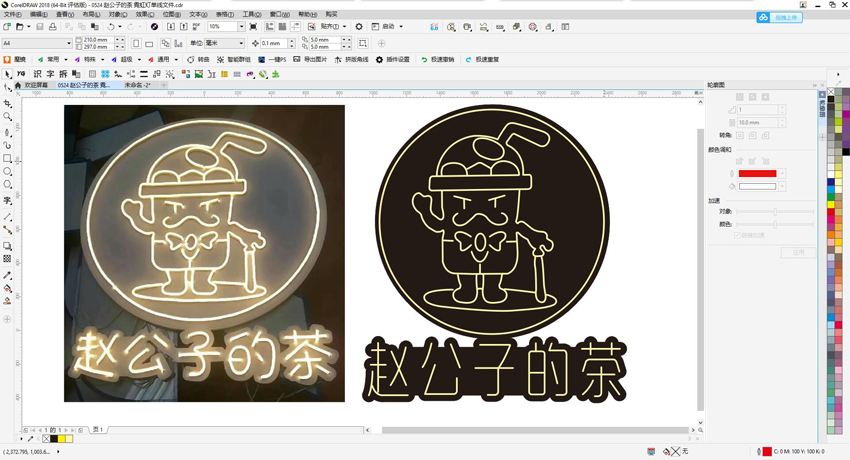Select the Rectangle tool
This screenshot has height=460, width=850.
(x=7, y=158)
